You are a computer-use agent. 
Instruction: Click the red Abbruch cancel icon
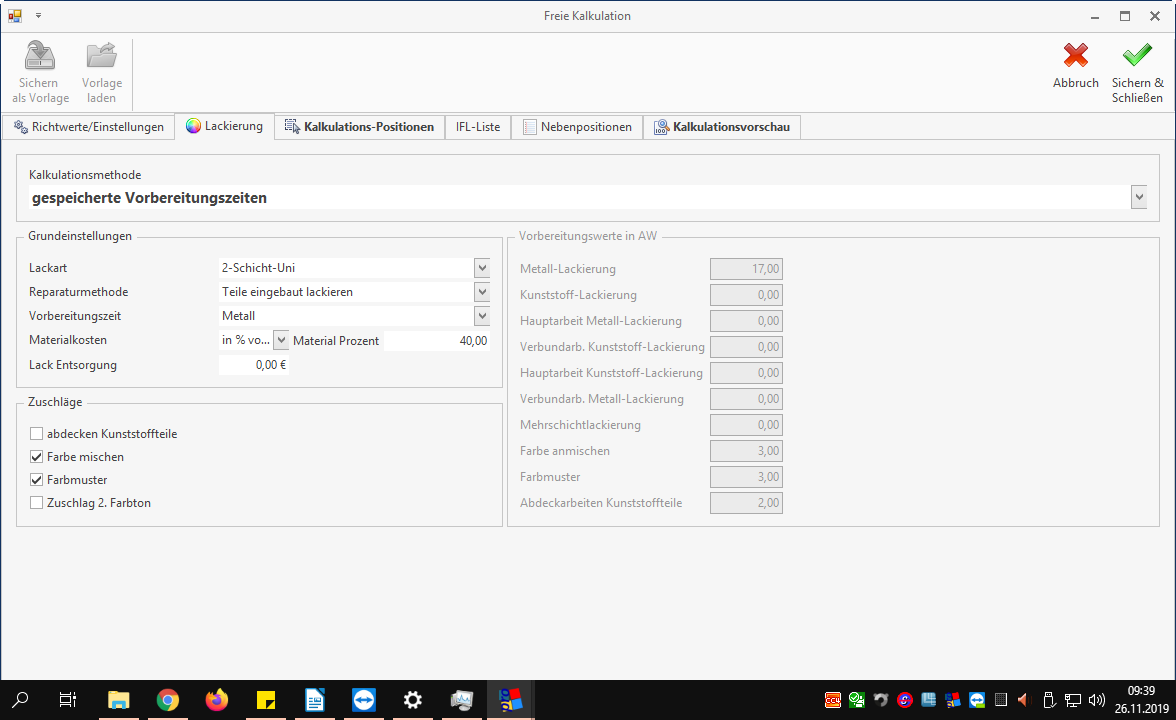[x=1075, y=57]
